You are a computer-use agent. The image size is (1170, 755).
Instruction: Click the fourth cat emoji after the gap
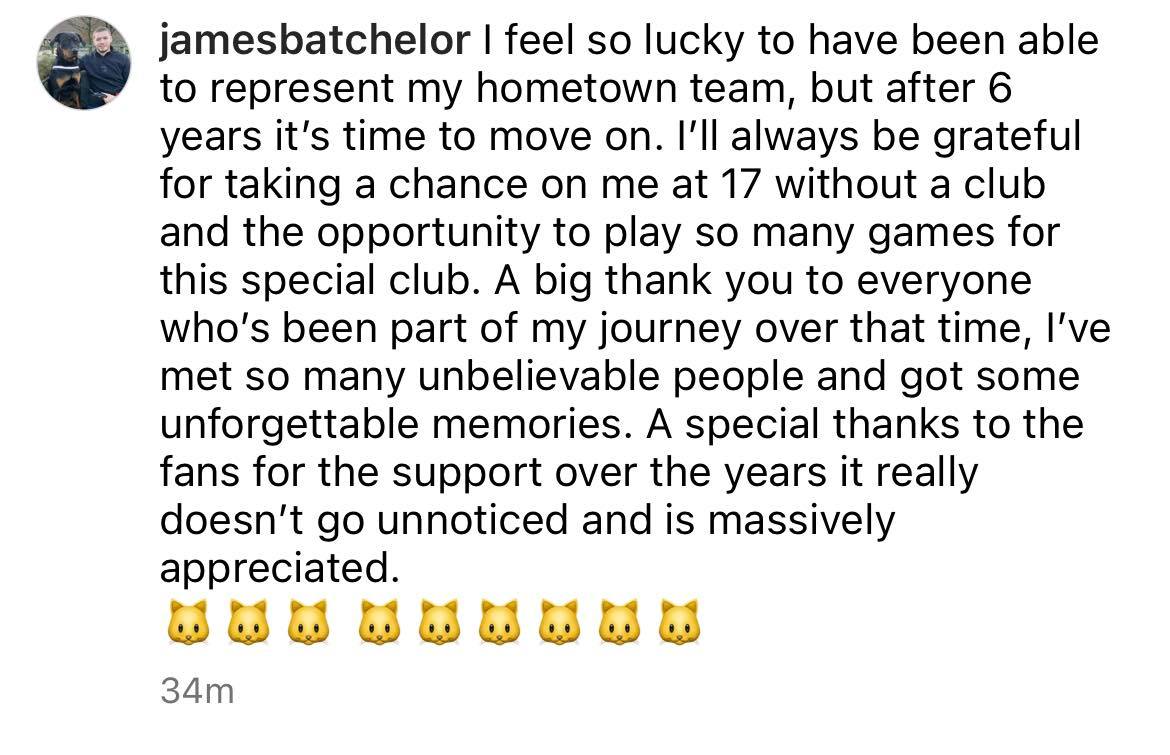pos(379,622)
